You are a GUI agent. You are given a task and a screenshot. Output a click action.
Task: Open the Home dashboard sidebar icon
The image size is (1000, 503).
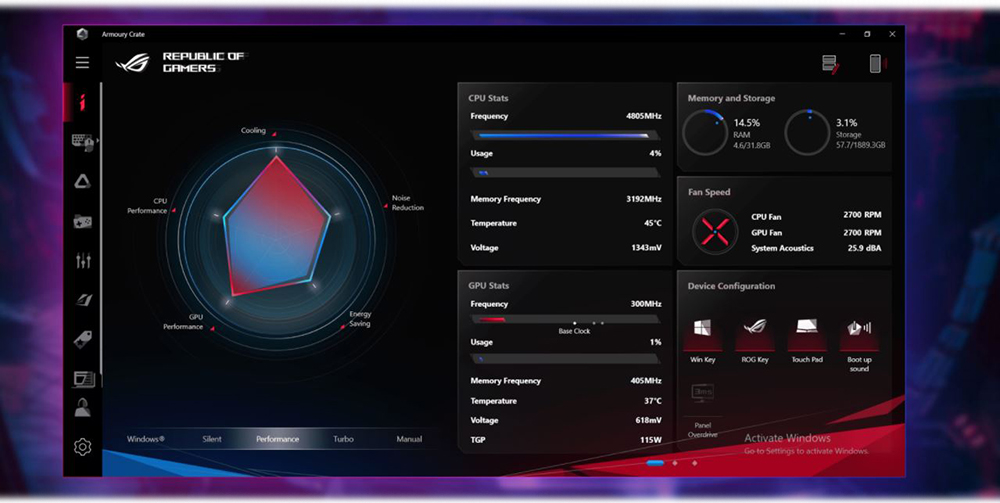pyautogui.click(x=82, y=101)
